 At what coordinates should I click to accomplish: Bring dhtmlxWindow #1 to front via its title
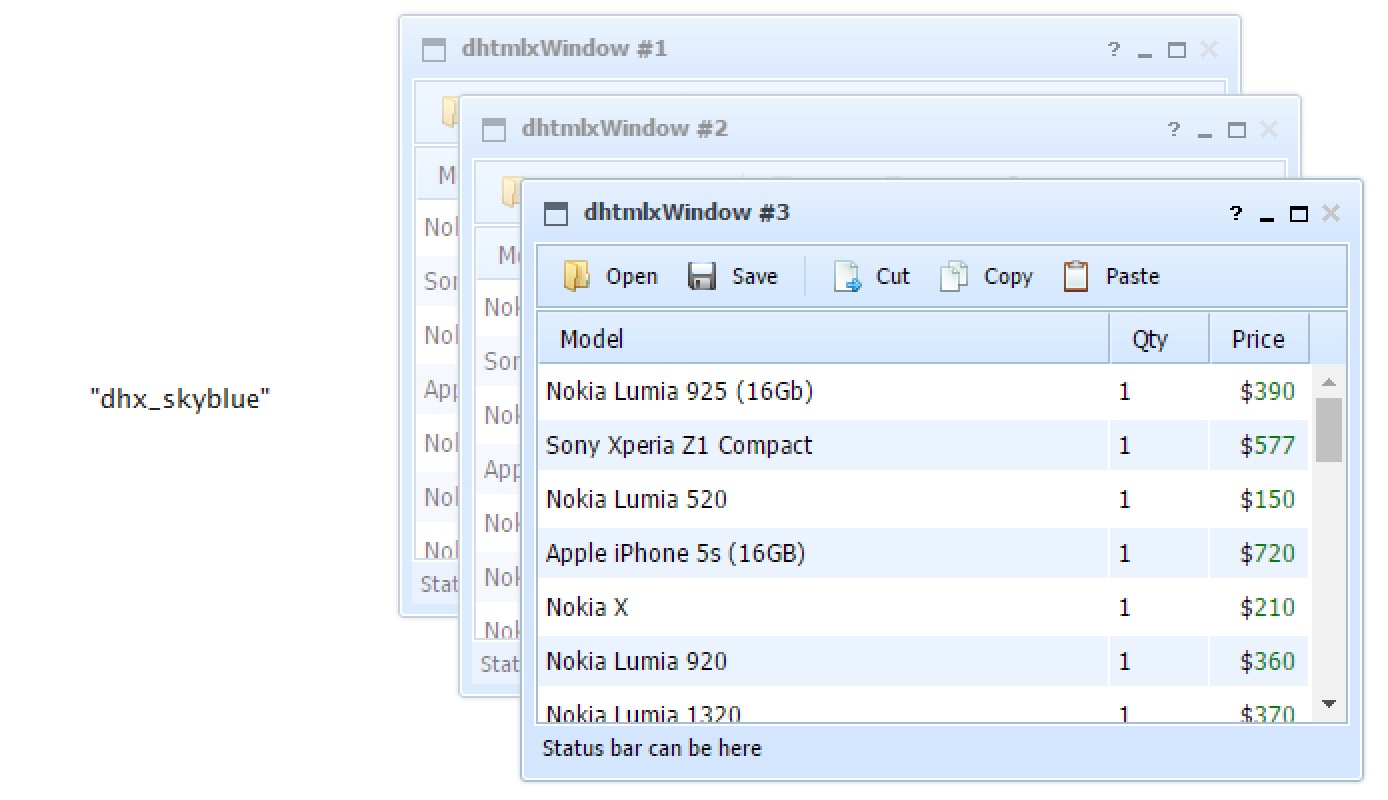564,49
